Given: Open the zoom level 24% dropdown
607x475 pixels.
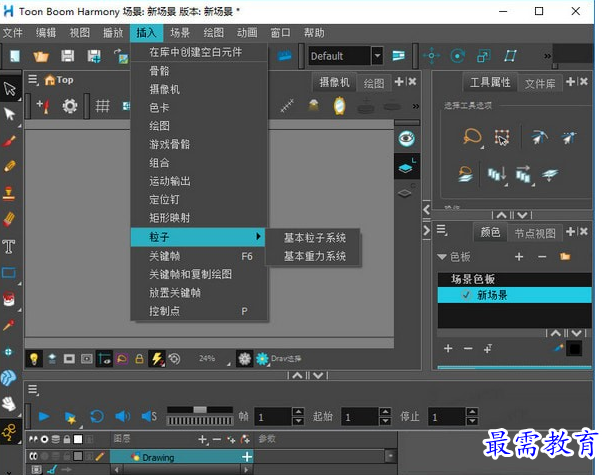Looking at the screenshot, I should pos(212,359).
